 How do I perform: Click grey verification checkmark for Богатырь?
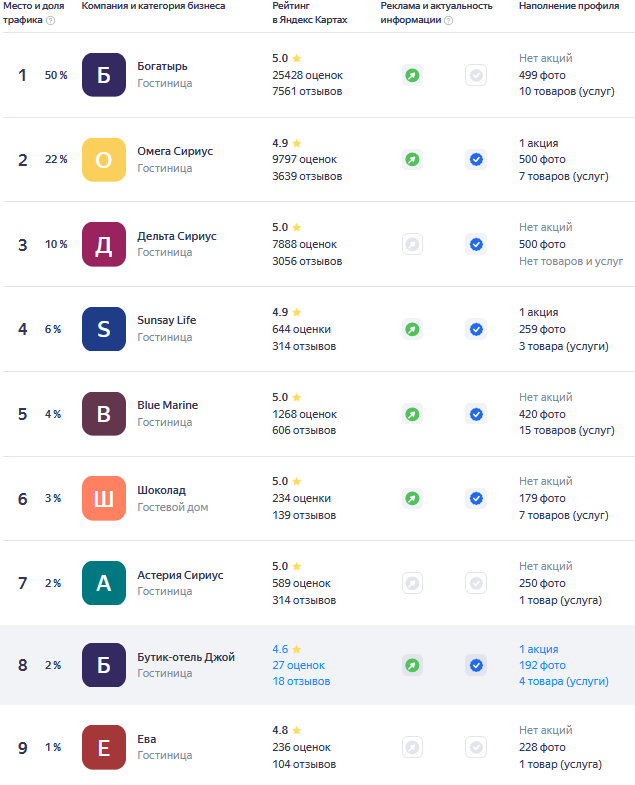click(x=476, y=76)
